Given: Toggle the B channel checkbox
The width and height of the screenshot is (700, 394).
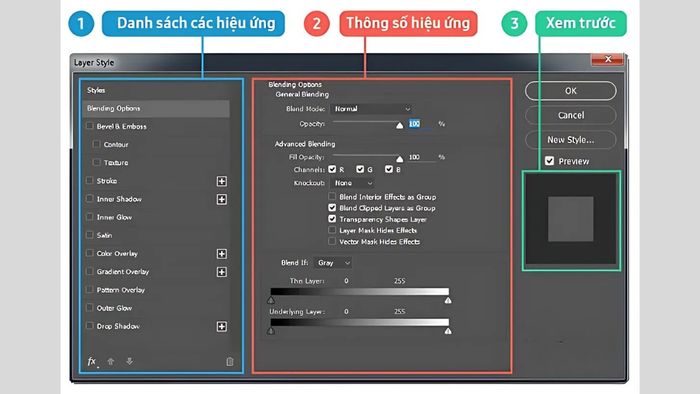Looking at the screenshot, I should click(x=389, y=169).
